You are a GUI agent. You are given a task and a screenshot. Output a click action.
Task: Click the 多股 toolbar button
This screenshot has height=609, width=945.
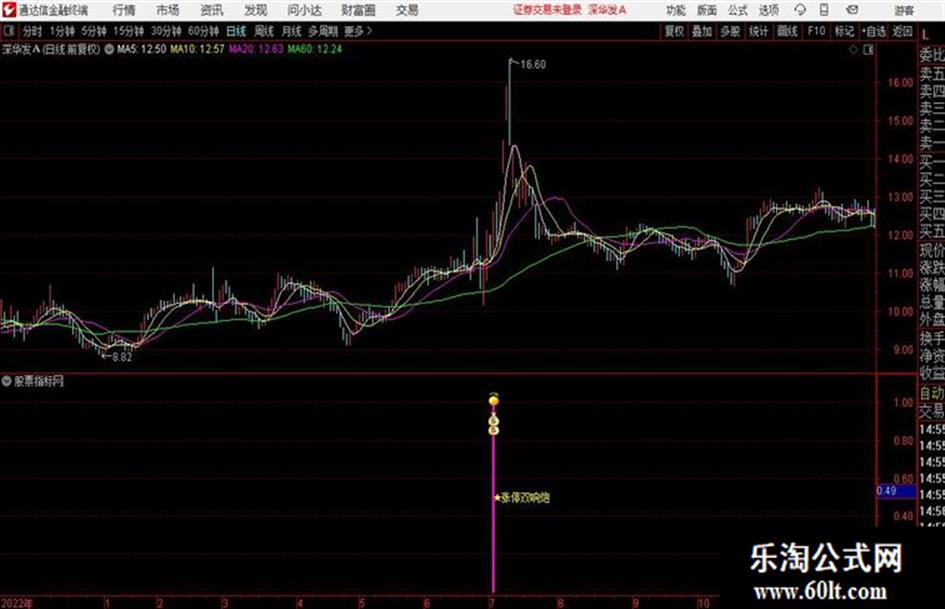point(730,31)
